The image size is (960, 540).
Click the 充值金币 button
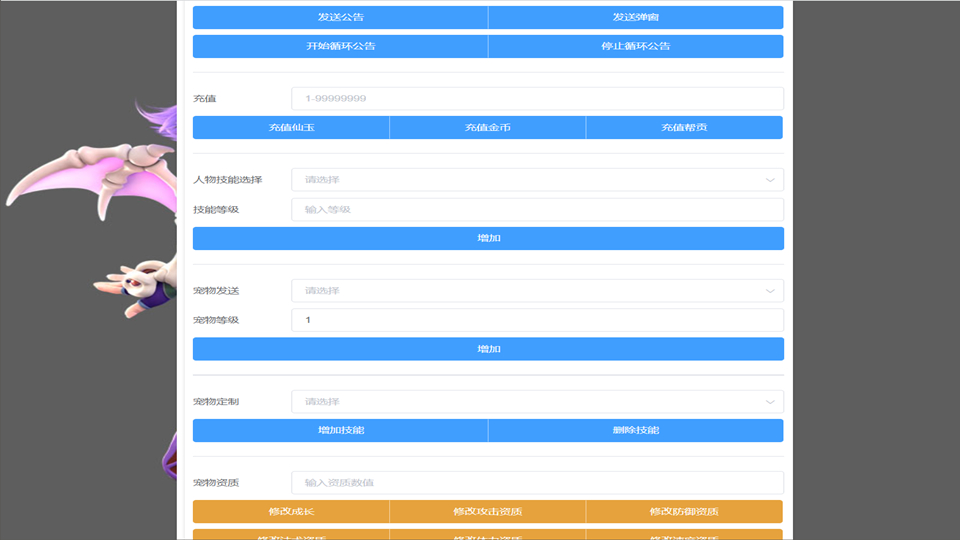pos(487,127)
